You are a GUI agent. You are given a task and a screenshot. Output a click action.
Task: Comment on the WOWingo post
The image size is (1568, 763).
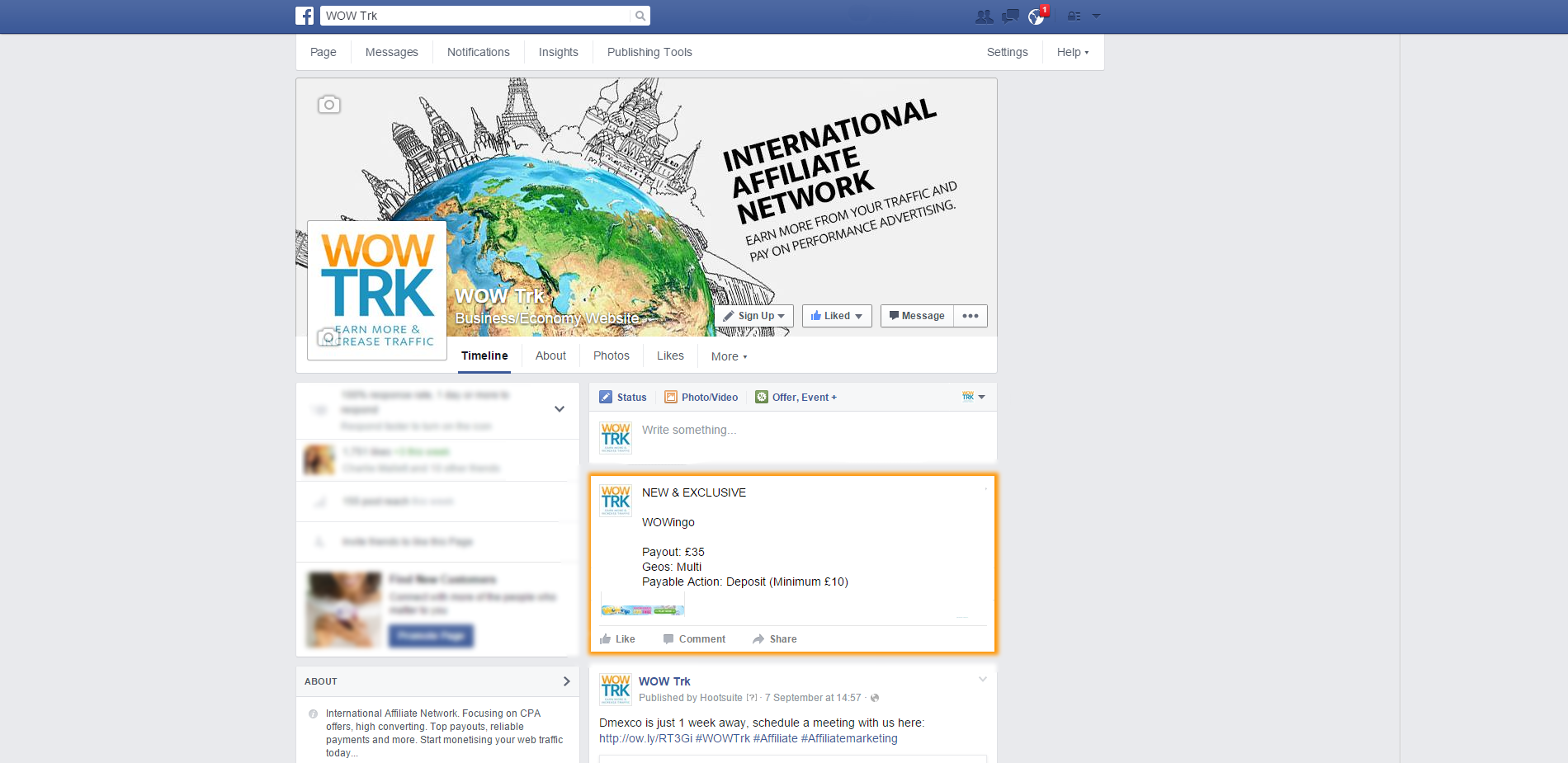point(694,639)
